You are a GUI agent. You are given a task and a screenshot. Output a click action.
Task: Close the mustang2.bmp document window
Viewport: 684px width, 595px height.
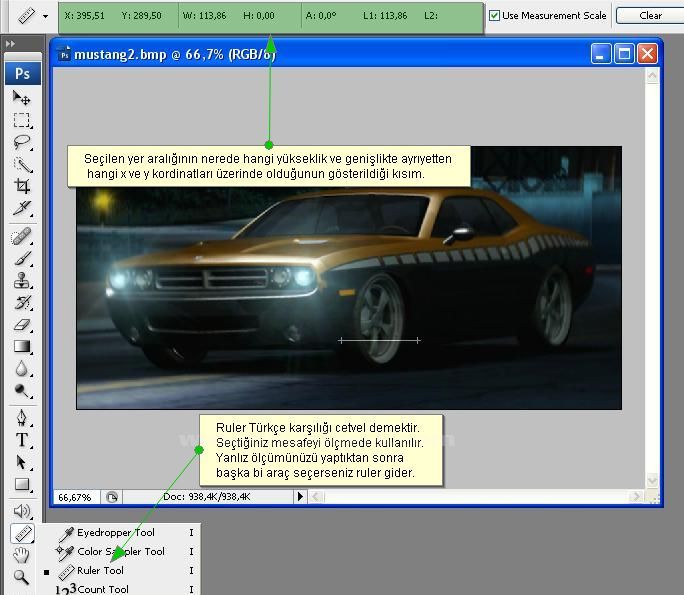(647, 54)
